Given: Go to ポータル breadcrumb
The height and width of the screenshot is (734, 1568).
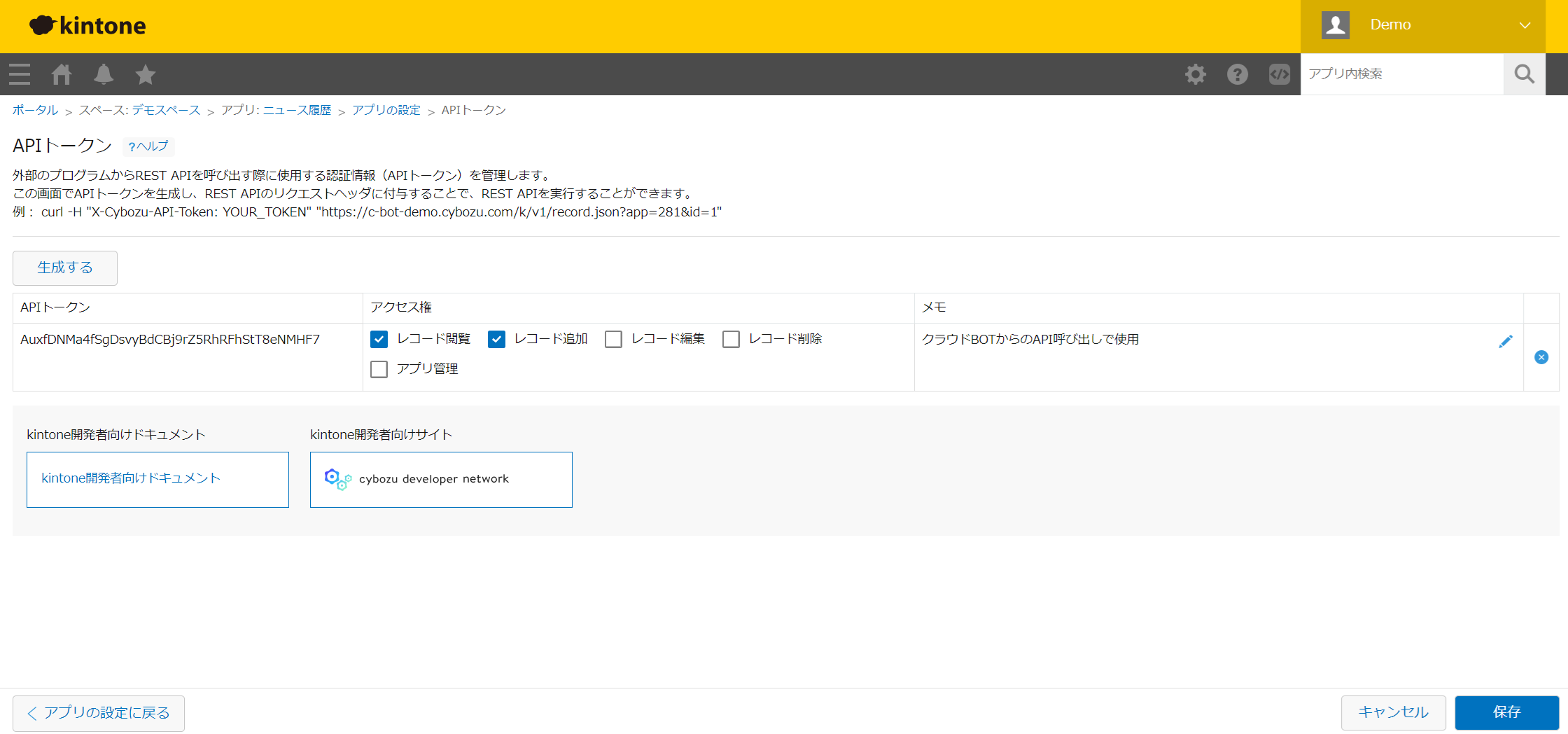Looking at the screenshot, I should point(35,110).
